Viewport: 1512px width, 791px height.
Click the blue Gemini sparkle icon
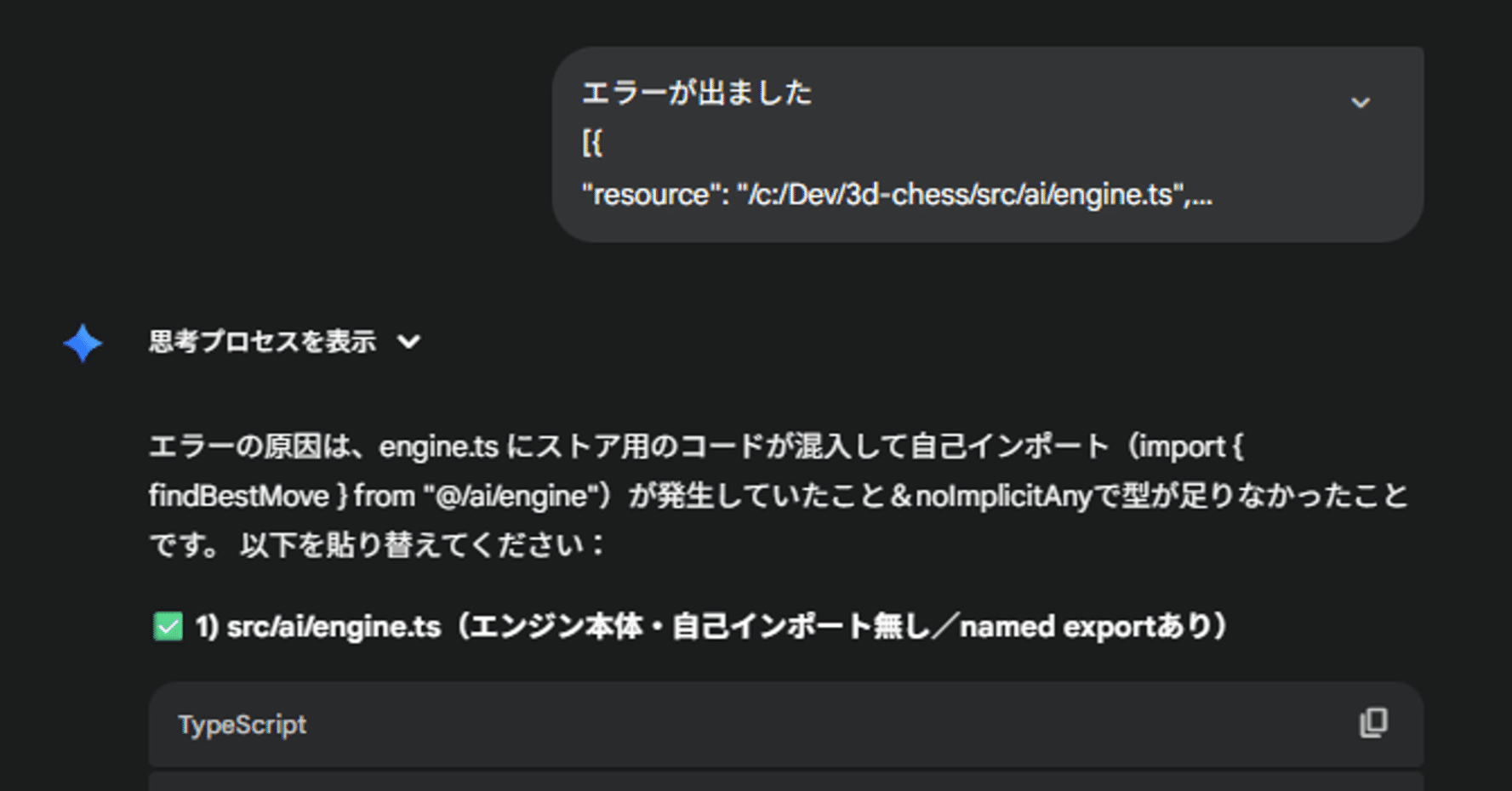[x=83, y=343]
